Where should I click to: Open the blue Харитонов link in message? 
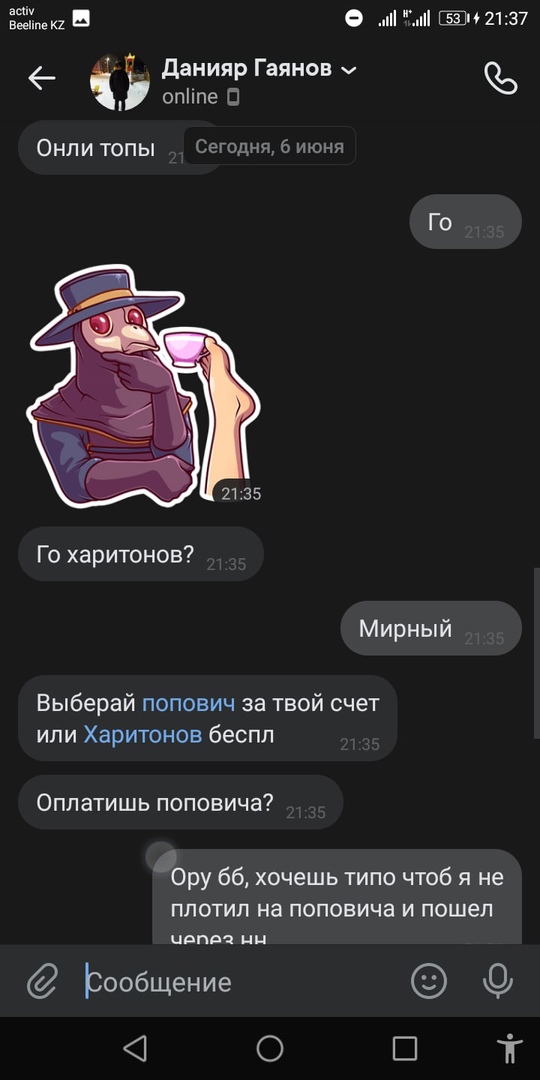pos(143,735)
